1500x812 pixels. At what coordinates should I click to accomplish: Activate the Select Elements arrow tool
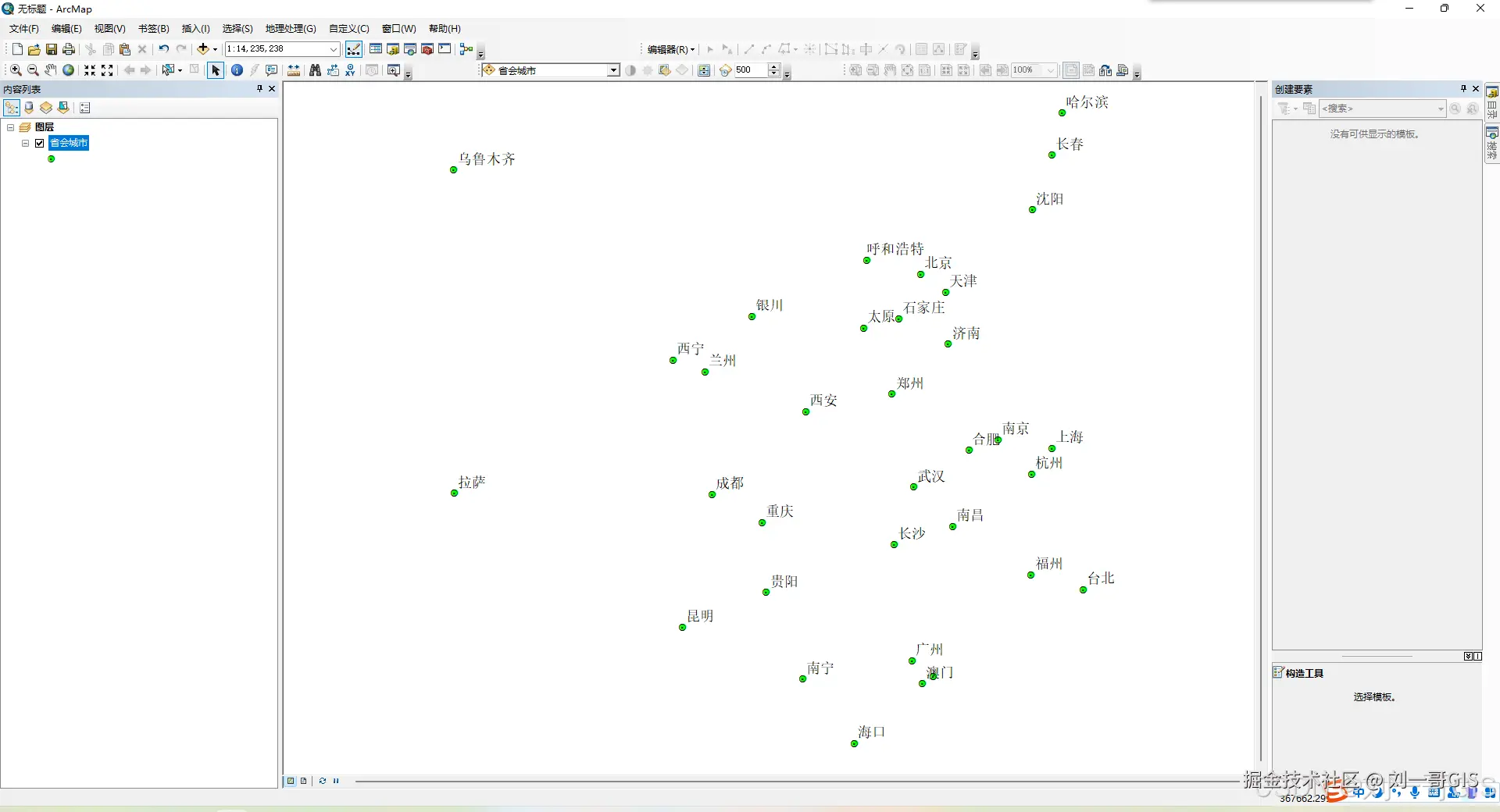(x=216, y=70)
